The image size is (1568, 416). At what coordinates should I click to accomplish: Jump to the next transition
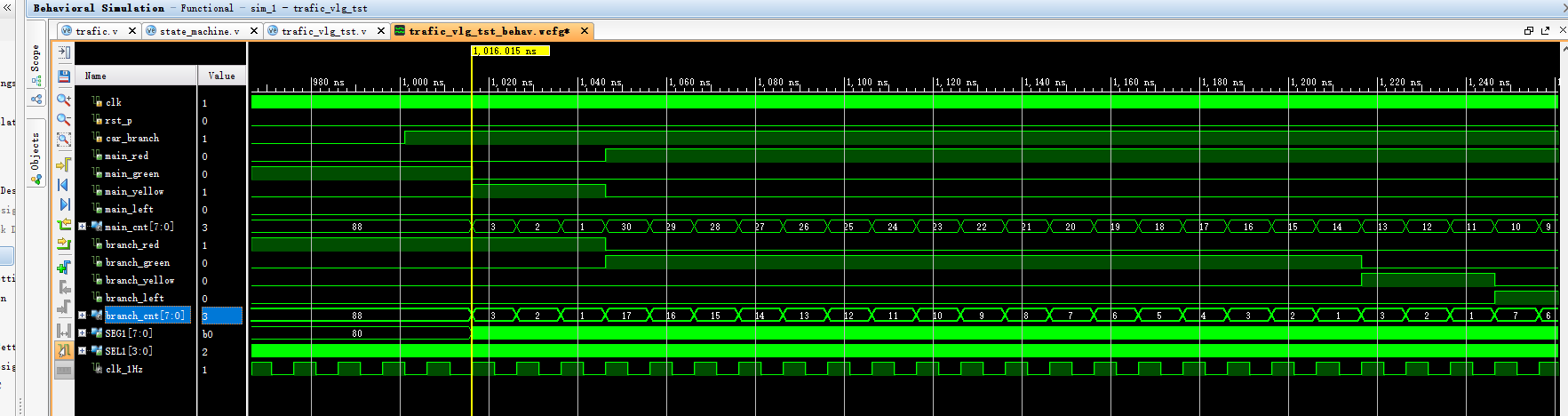pos(64,244)
